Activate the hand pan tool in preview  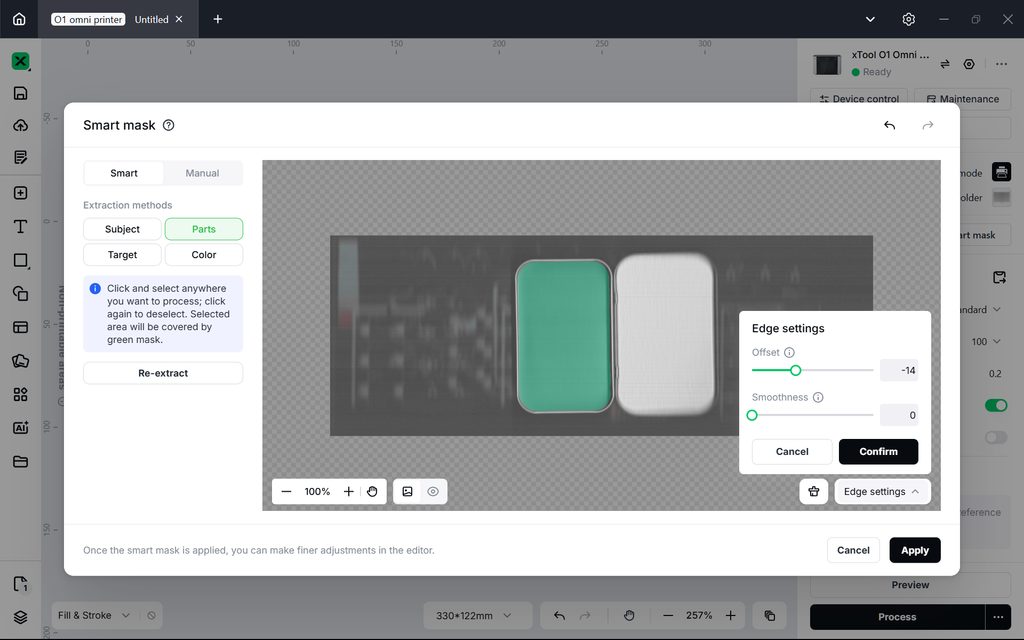click(372, 492)
